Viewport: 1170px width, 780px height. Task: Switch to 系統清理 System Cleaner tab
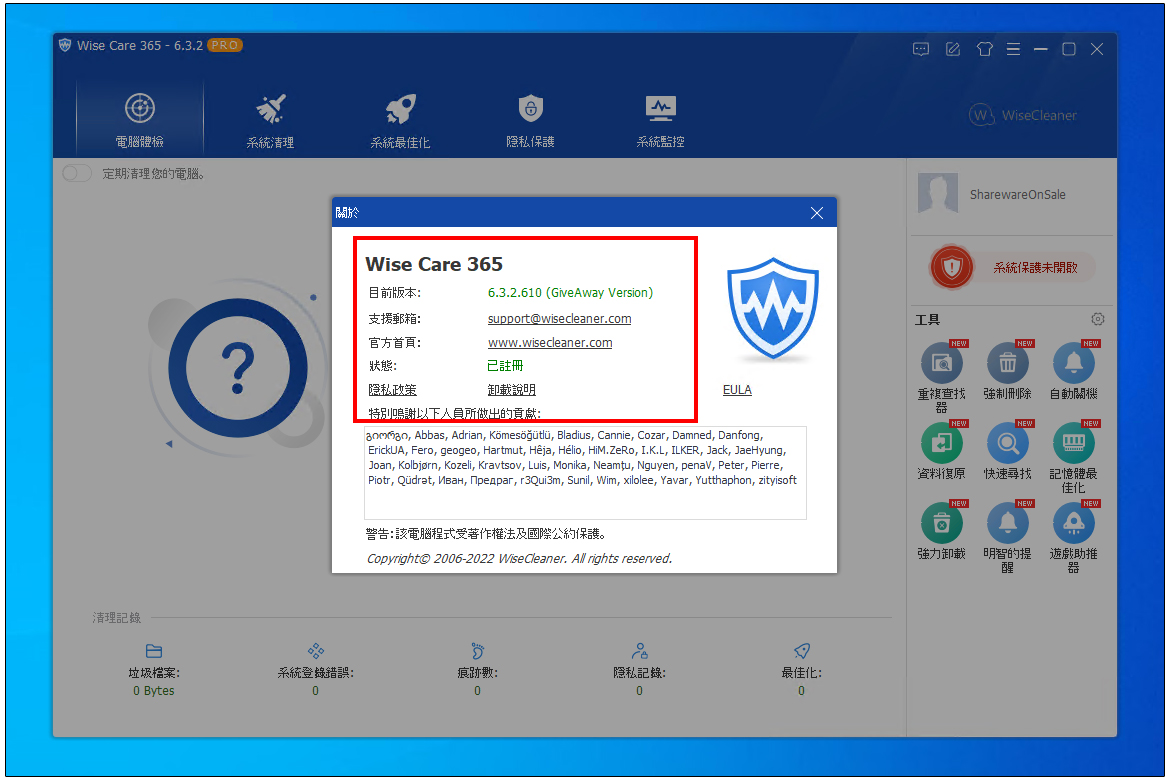(270, 119)
